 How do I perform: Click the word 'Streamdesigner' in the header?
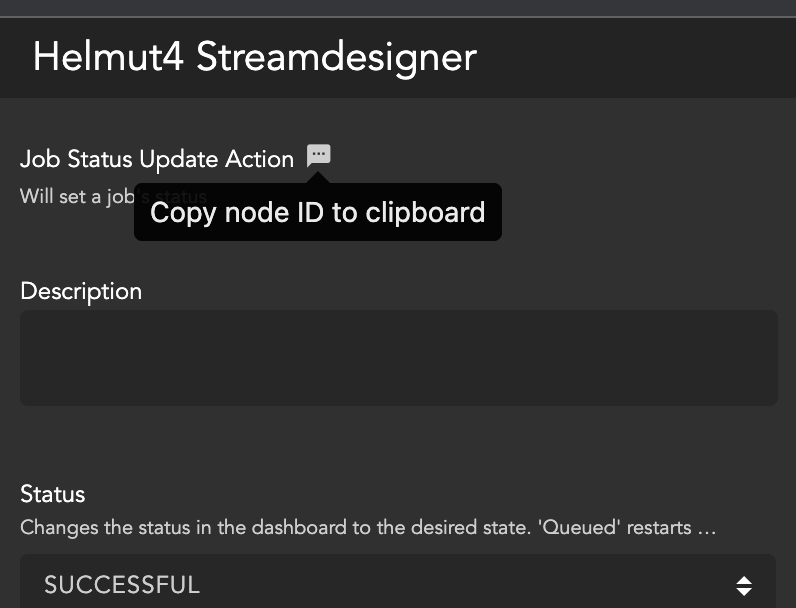tap(336, 57)
